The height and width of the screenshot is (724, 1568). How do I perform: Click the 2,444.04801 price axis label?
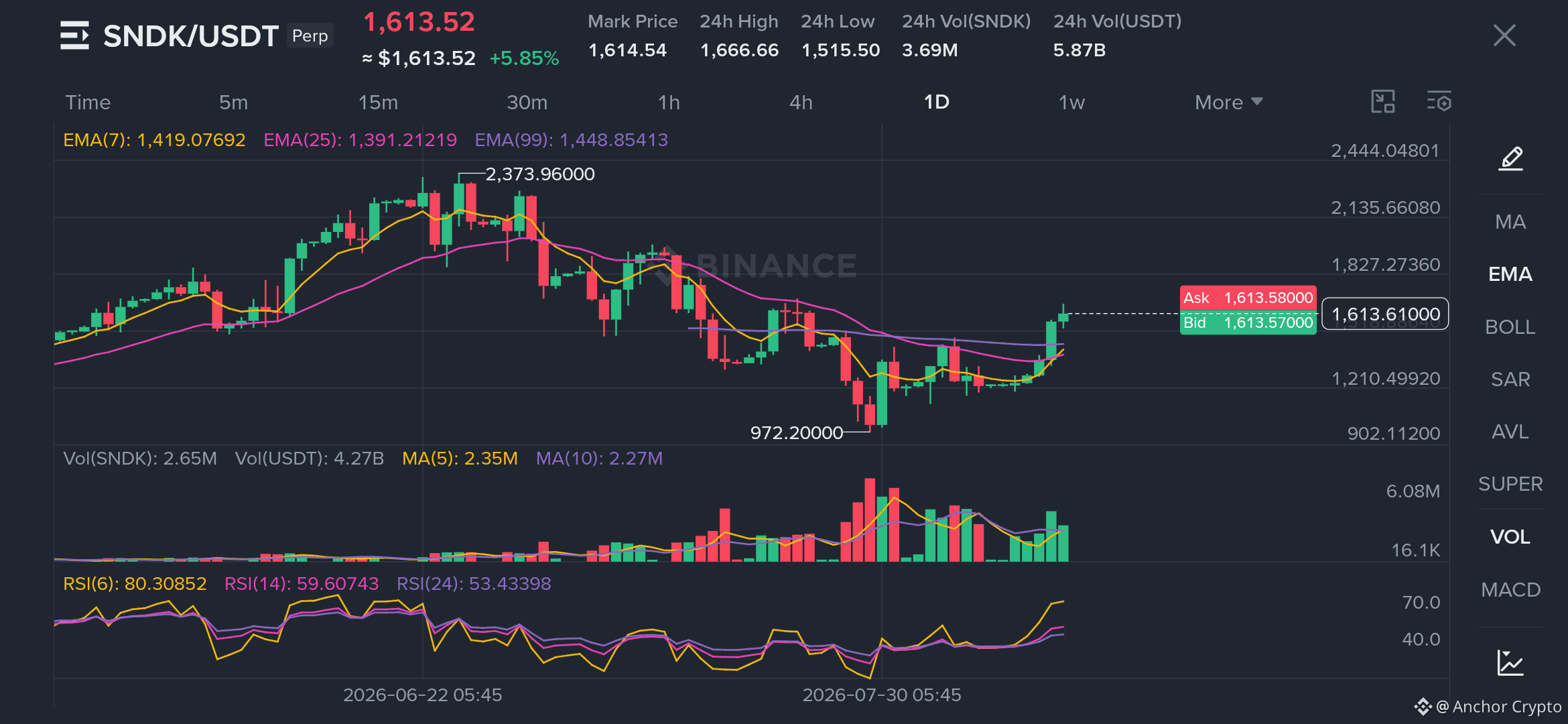pyautogui.click(x=1384, y=150)
